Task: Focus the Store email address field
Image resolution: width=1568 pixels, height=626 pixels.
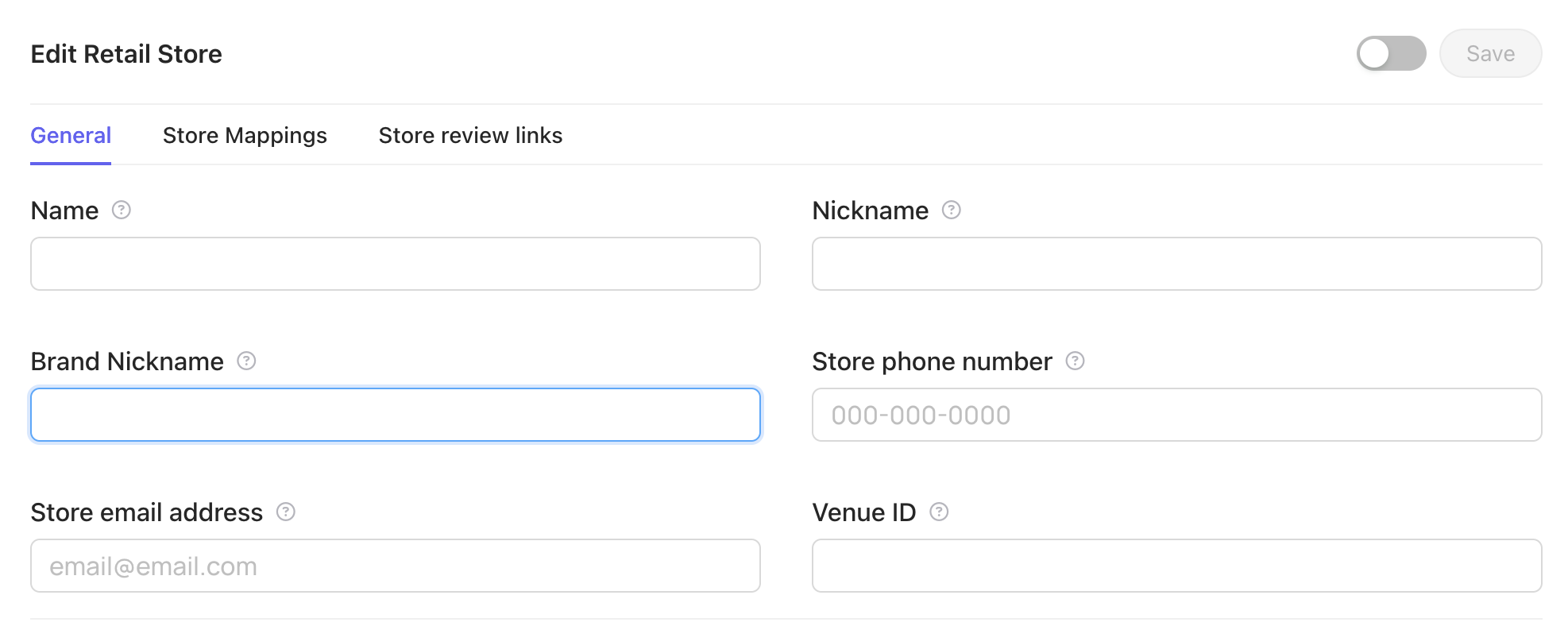Action: 396,566
